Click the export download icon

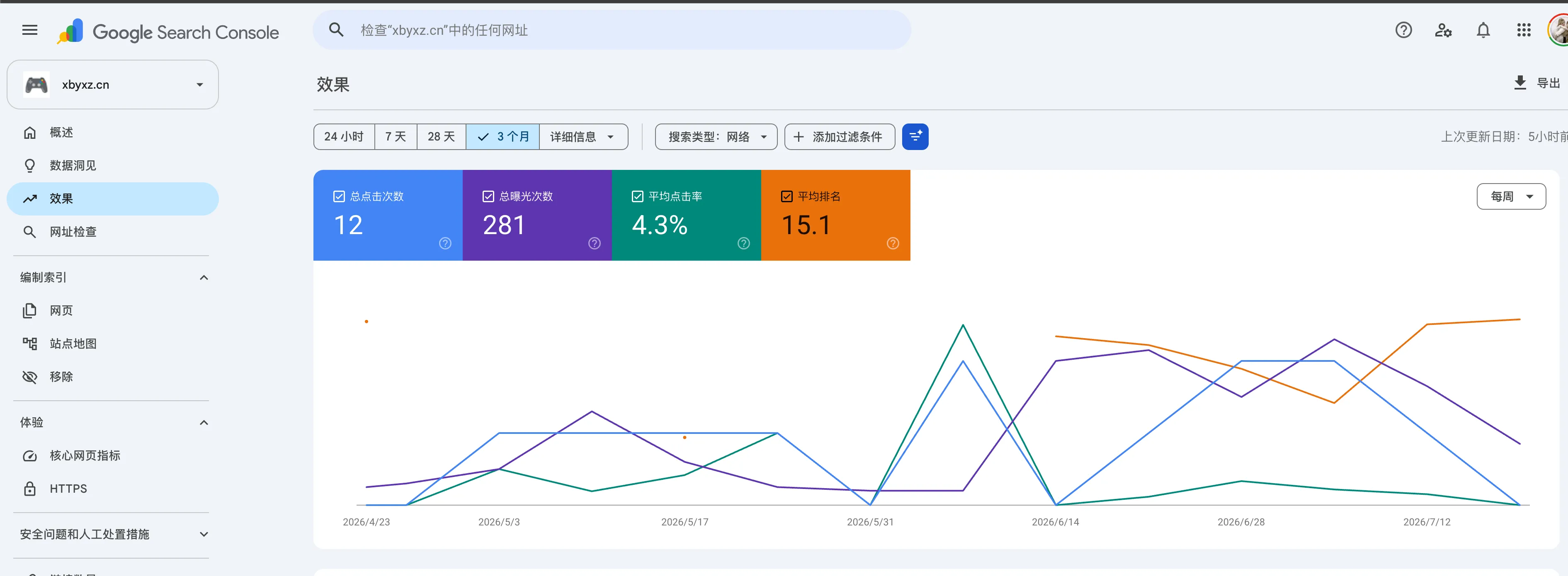pyautogui.click(x=1520, y=83)
